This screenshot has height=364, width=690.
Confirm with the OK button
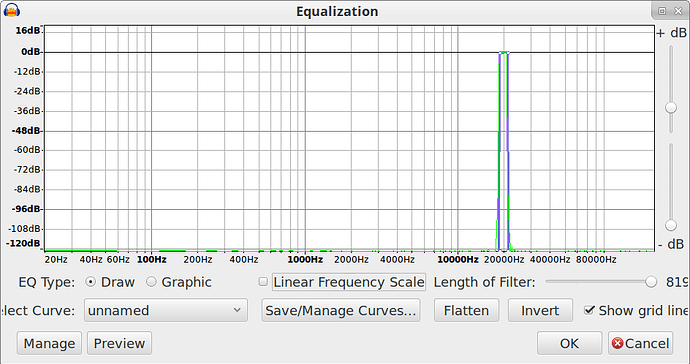click(x=569, y=343)
